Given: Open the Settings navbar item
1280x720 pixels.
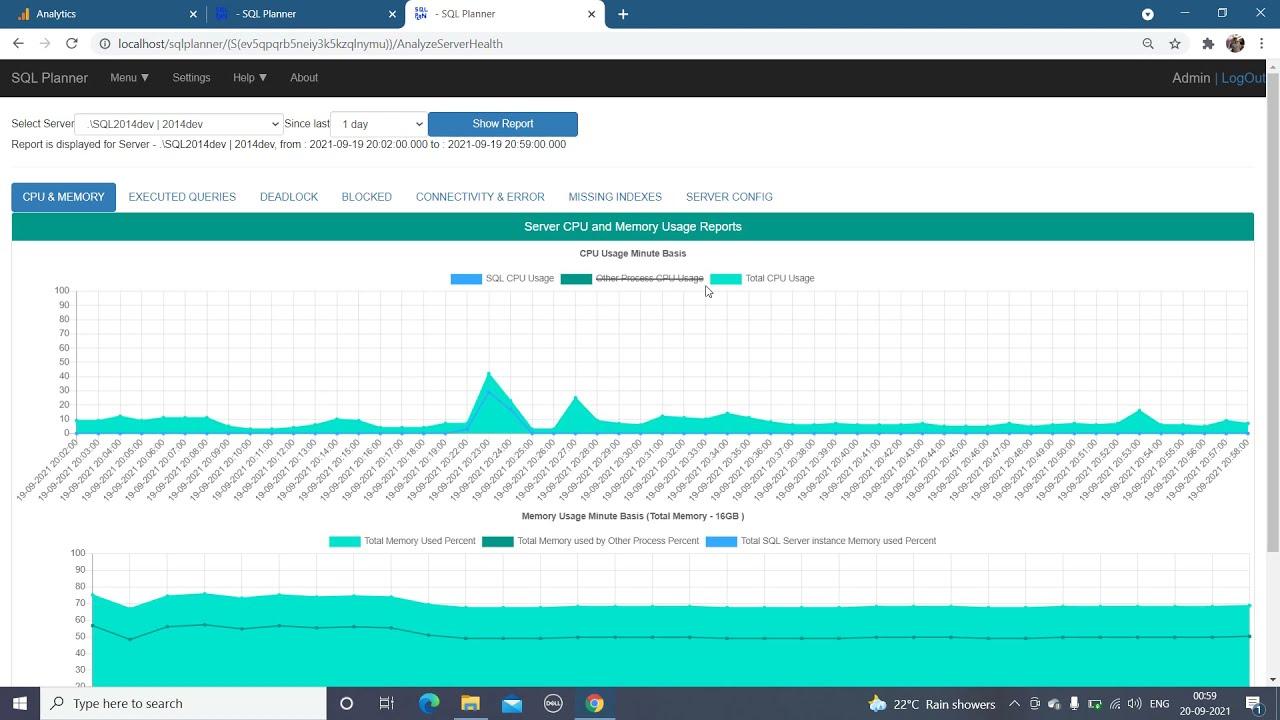Looking at the screenshot, I should pyautogui.click(x=191, y=78).
